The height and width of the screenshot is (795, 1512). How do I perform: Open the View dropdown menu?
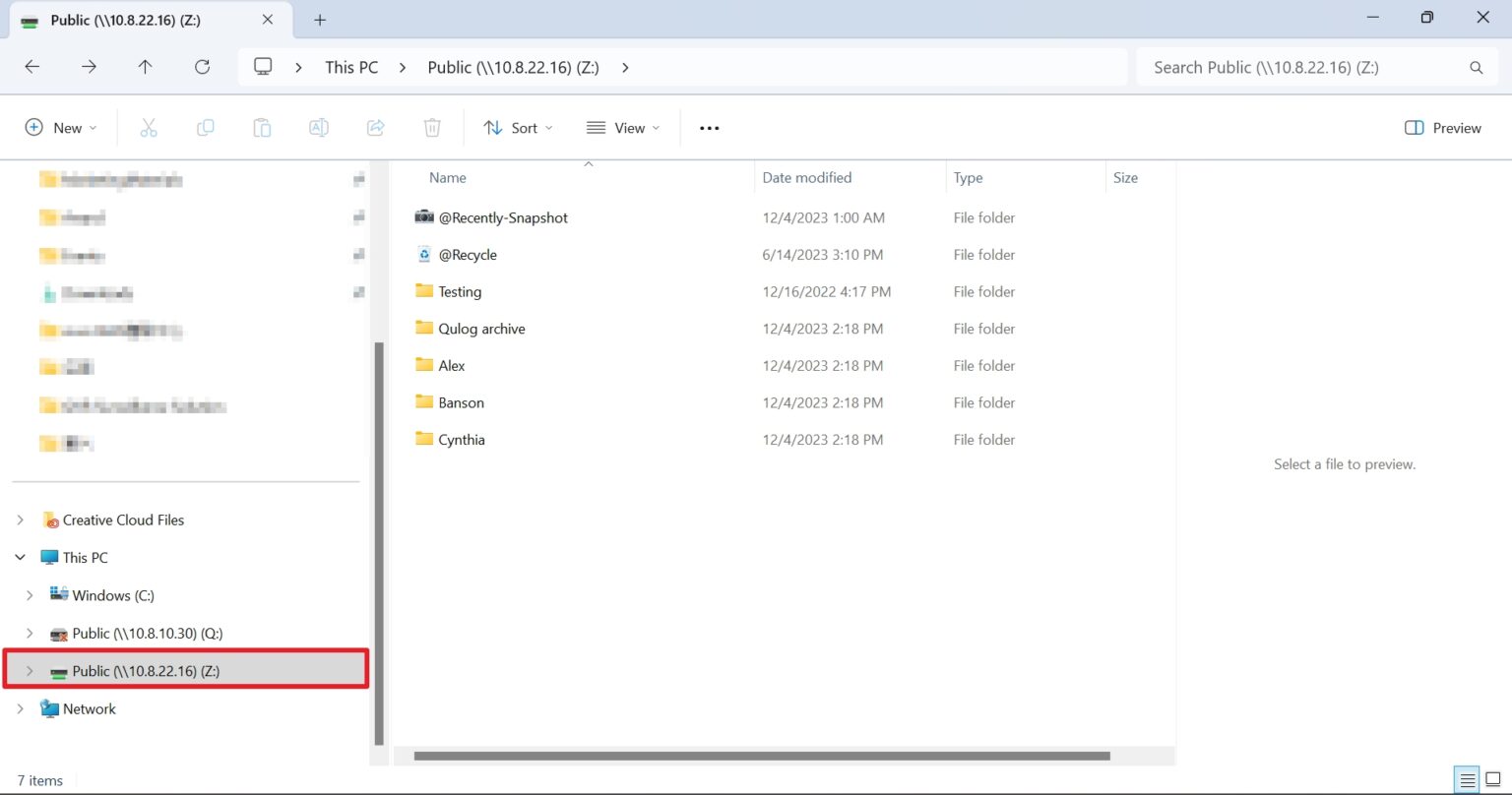(x=622, y=128)
